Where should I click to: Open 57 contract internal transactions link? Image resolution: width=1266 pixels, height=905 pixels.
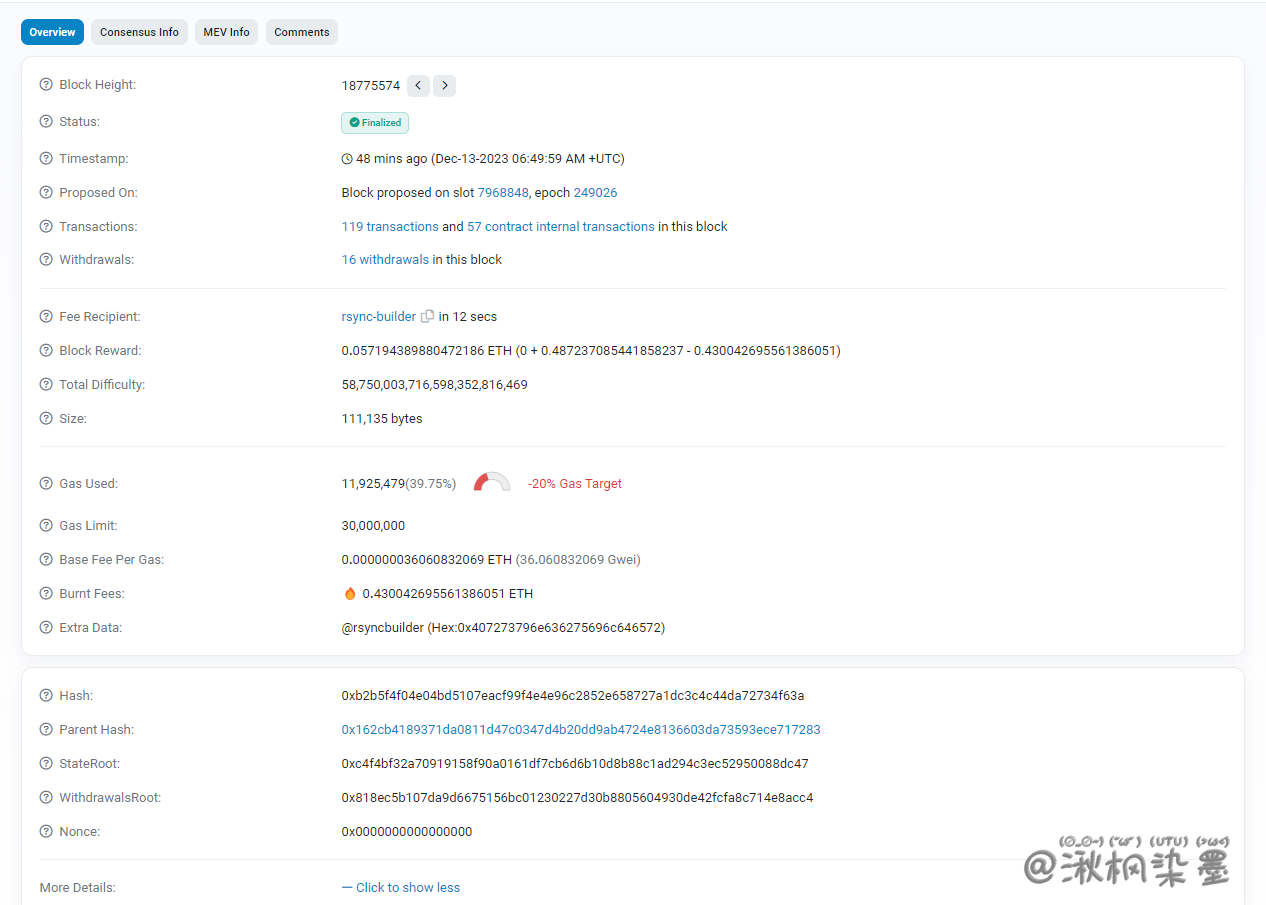(x=560, y=227)
